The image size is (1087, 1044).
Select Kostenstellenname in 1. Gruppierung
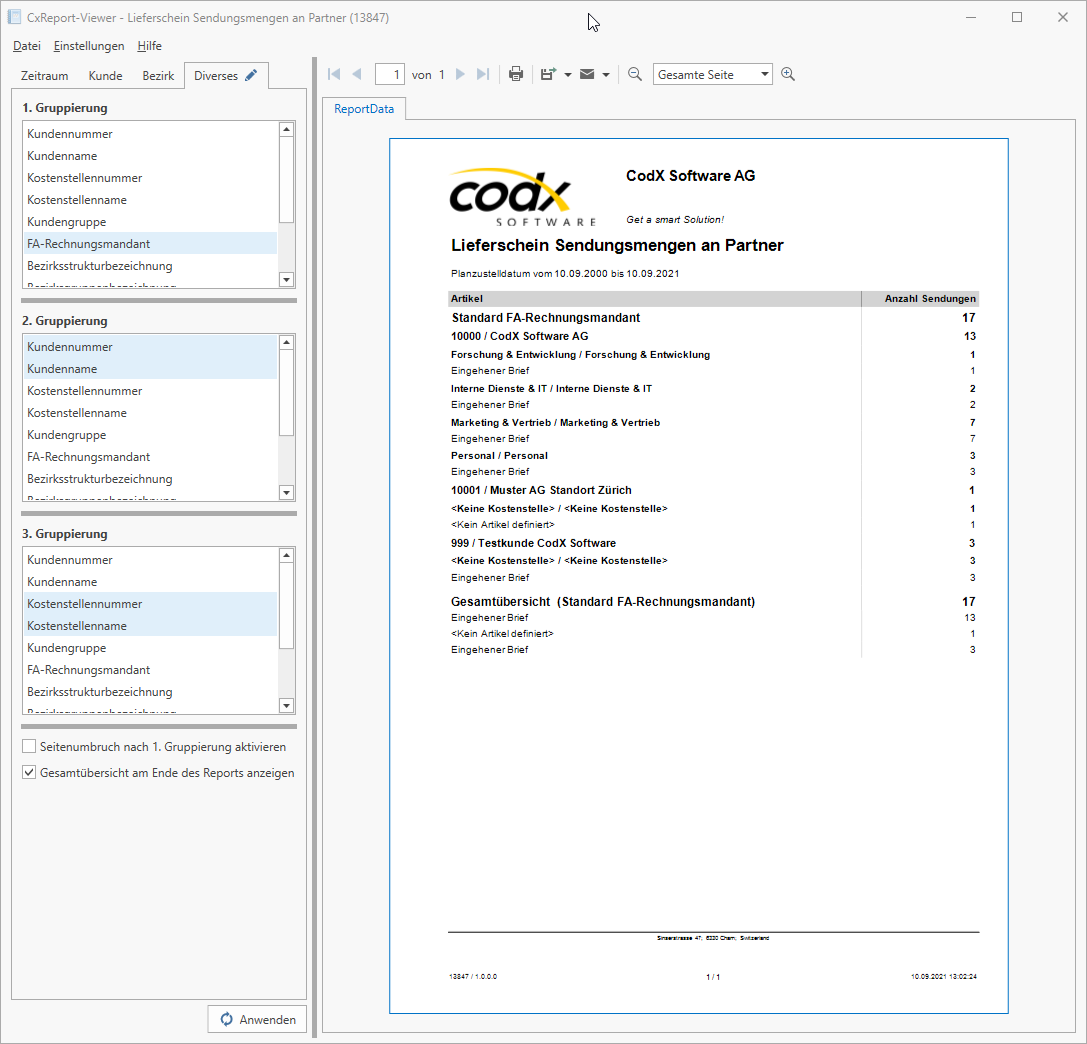pyautogui.click(x=150, y=200)
